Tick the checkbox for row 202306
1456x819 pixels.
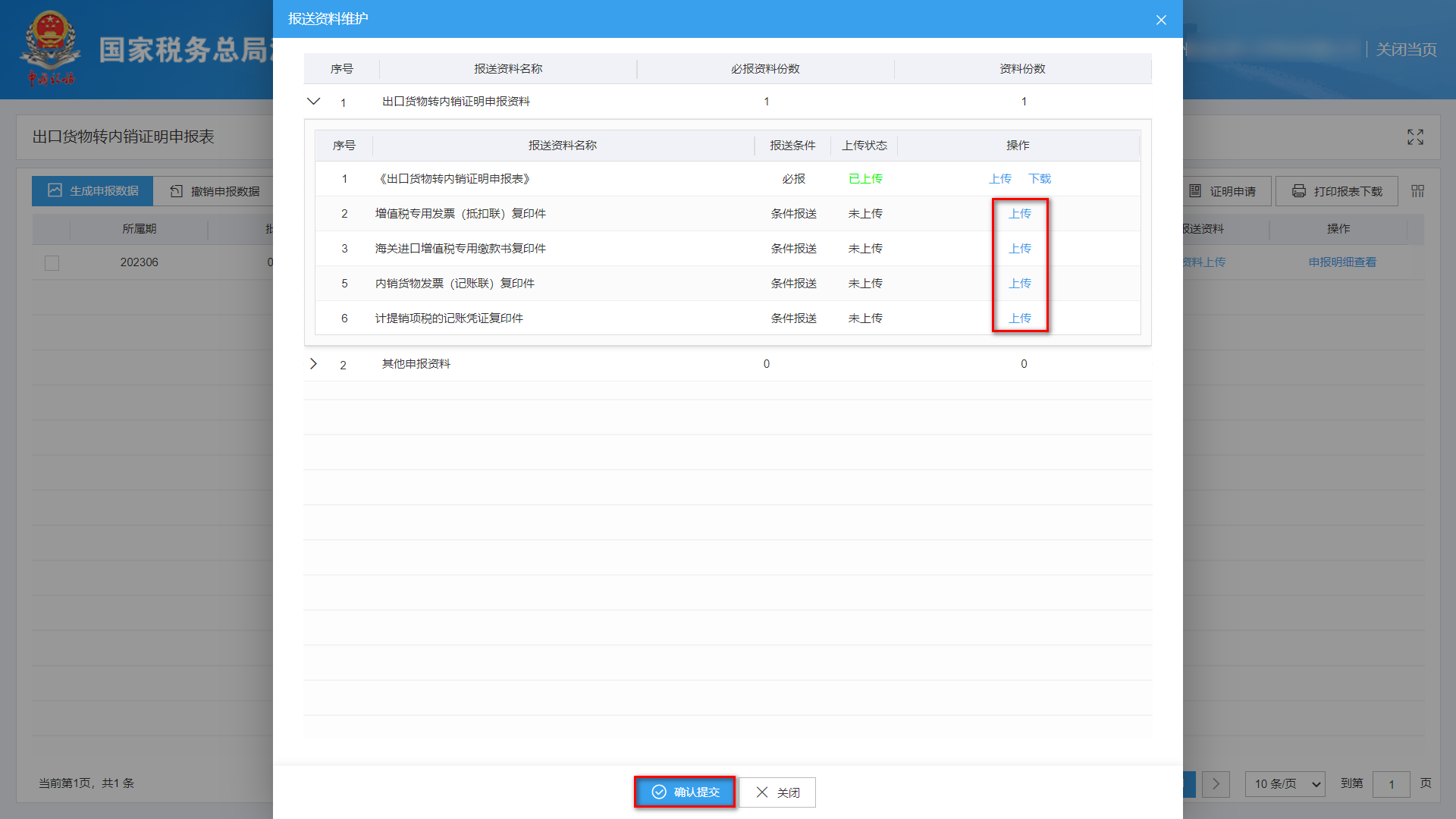pos(52,262)
